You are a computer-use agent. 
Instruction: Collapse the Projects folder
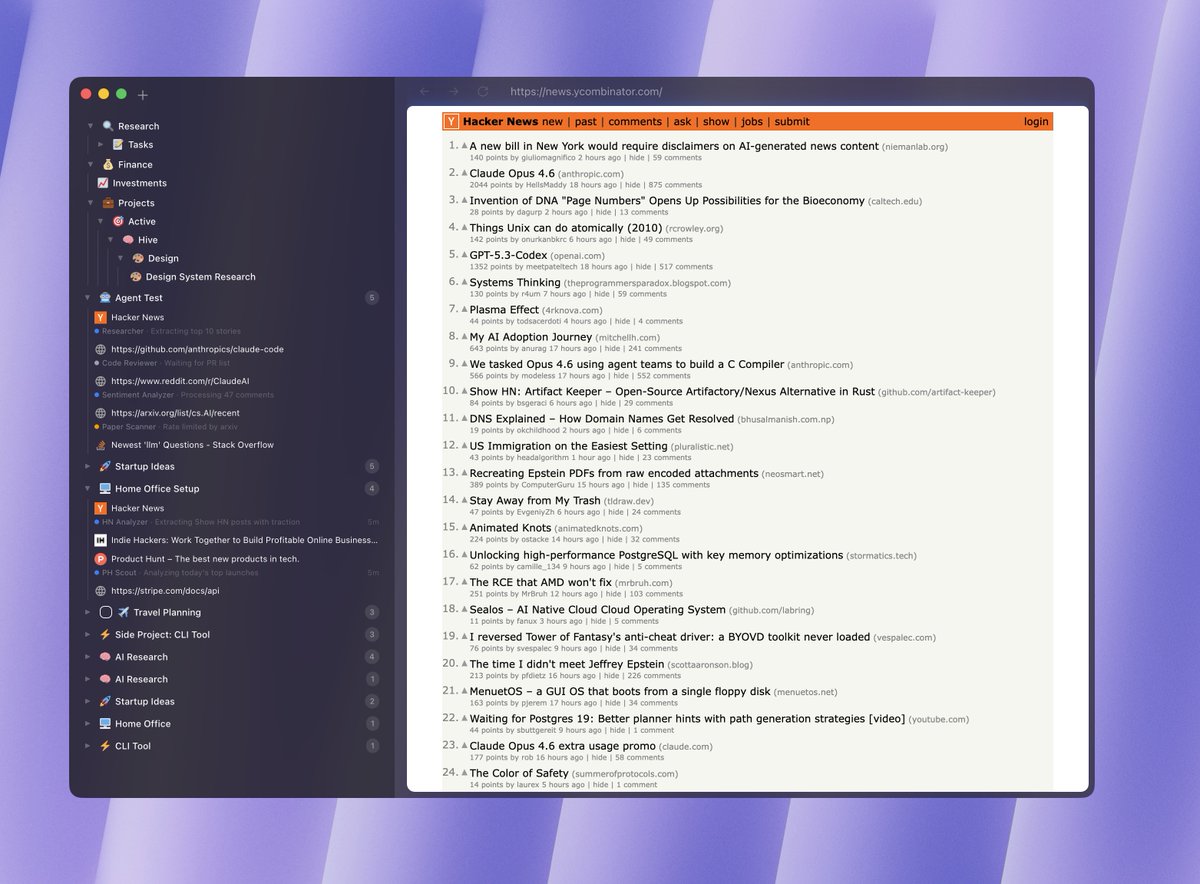90,203
